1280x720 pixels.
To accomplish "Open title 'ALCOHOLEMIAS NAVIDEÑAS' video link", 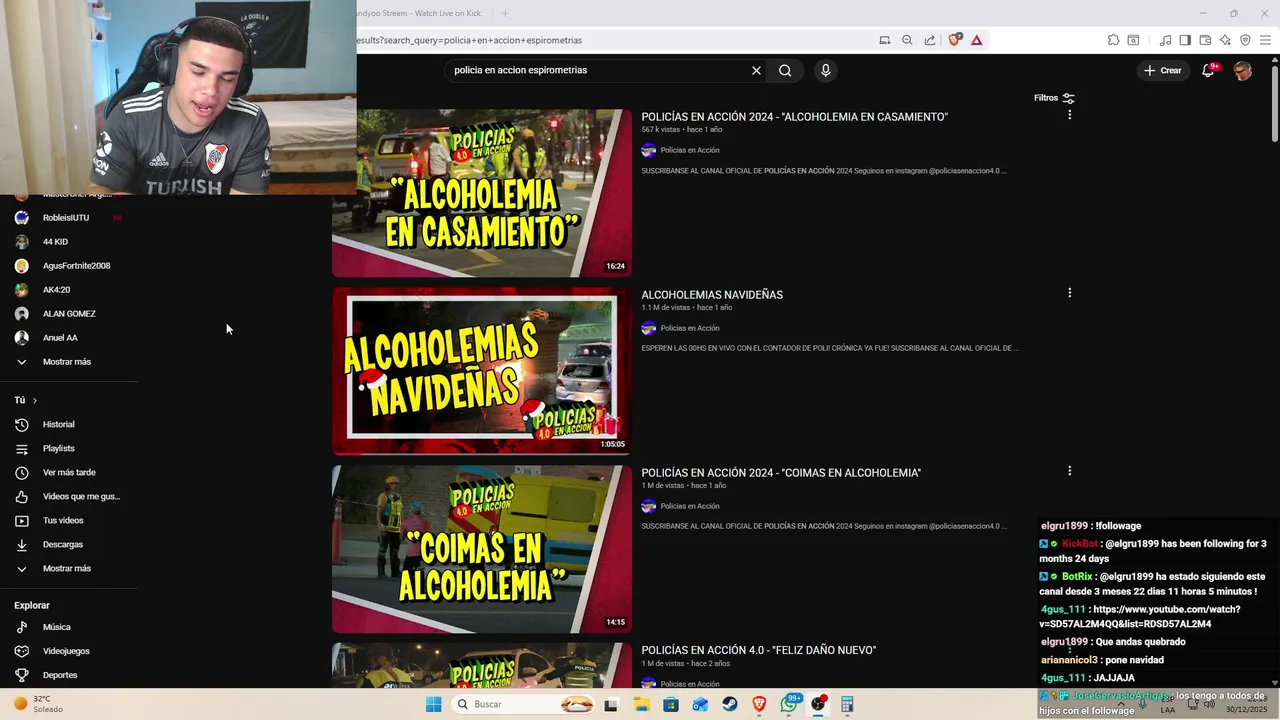I will pos(712,295).
